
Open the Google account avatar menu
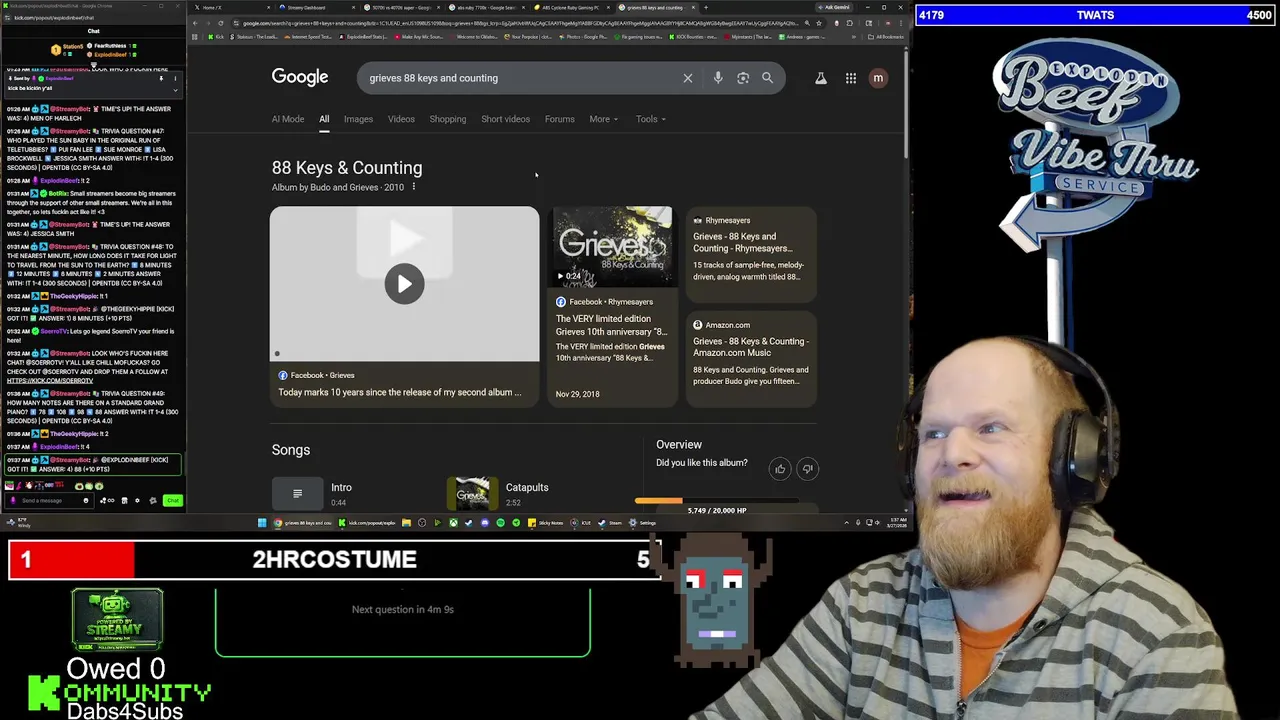878,78
